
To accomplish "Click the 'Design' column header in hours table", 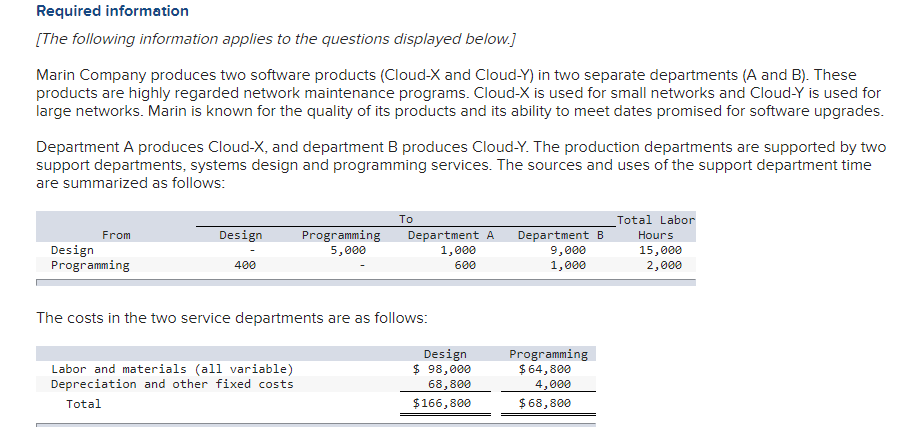I will [x=240, y=235].
